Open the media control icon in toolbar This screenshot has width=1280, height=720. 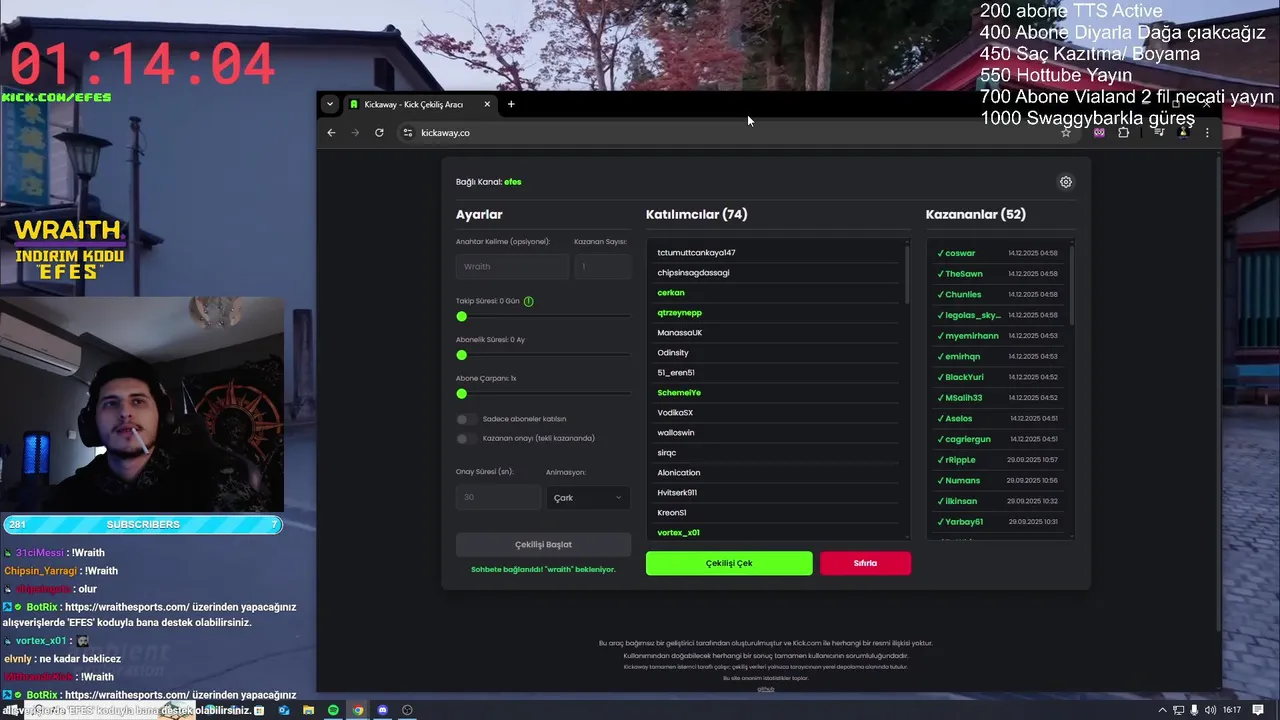(x=1159, y=132)
